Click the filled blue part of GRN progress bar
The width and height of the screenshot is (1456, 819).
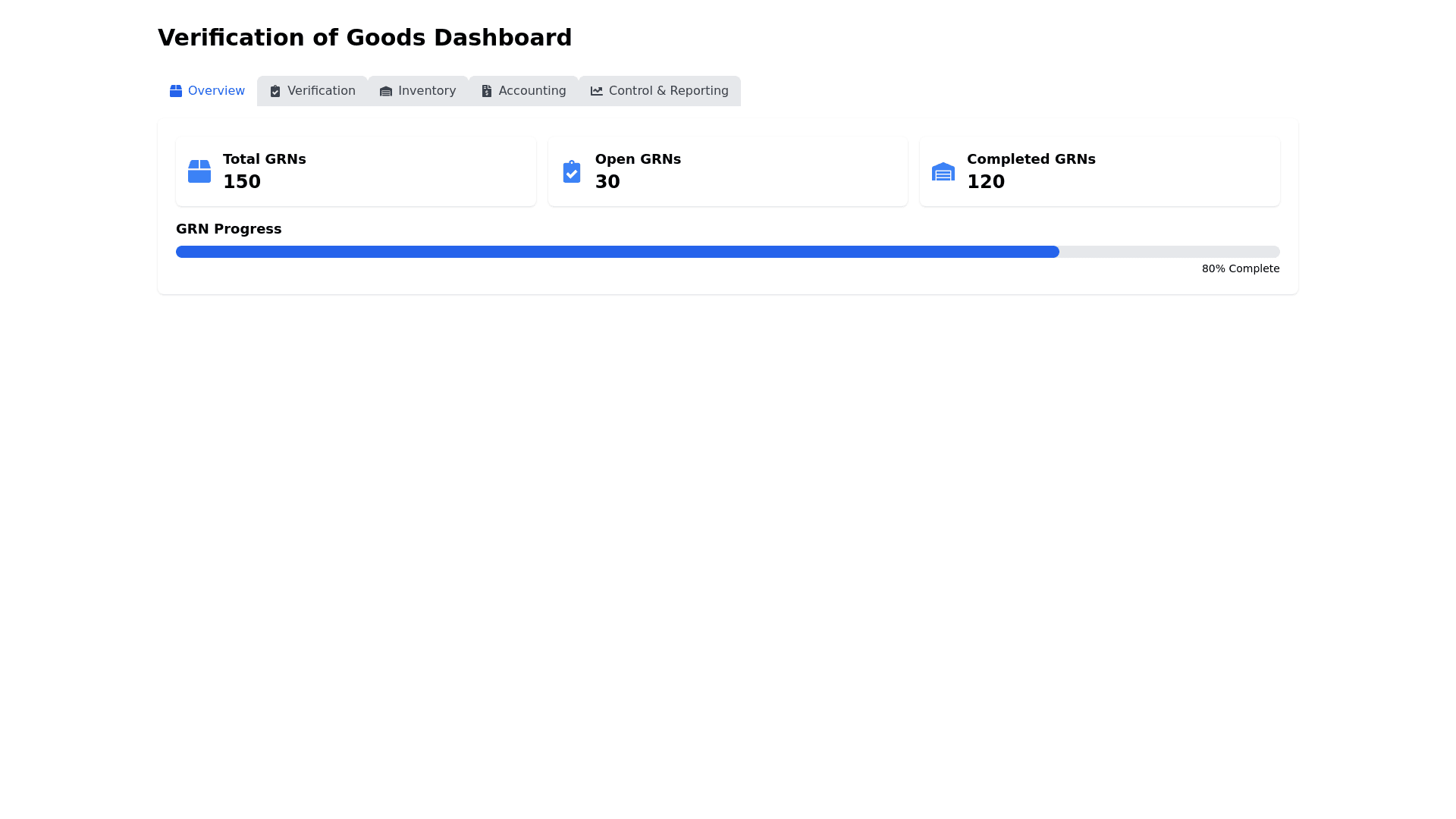click(617, 252)
